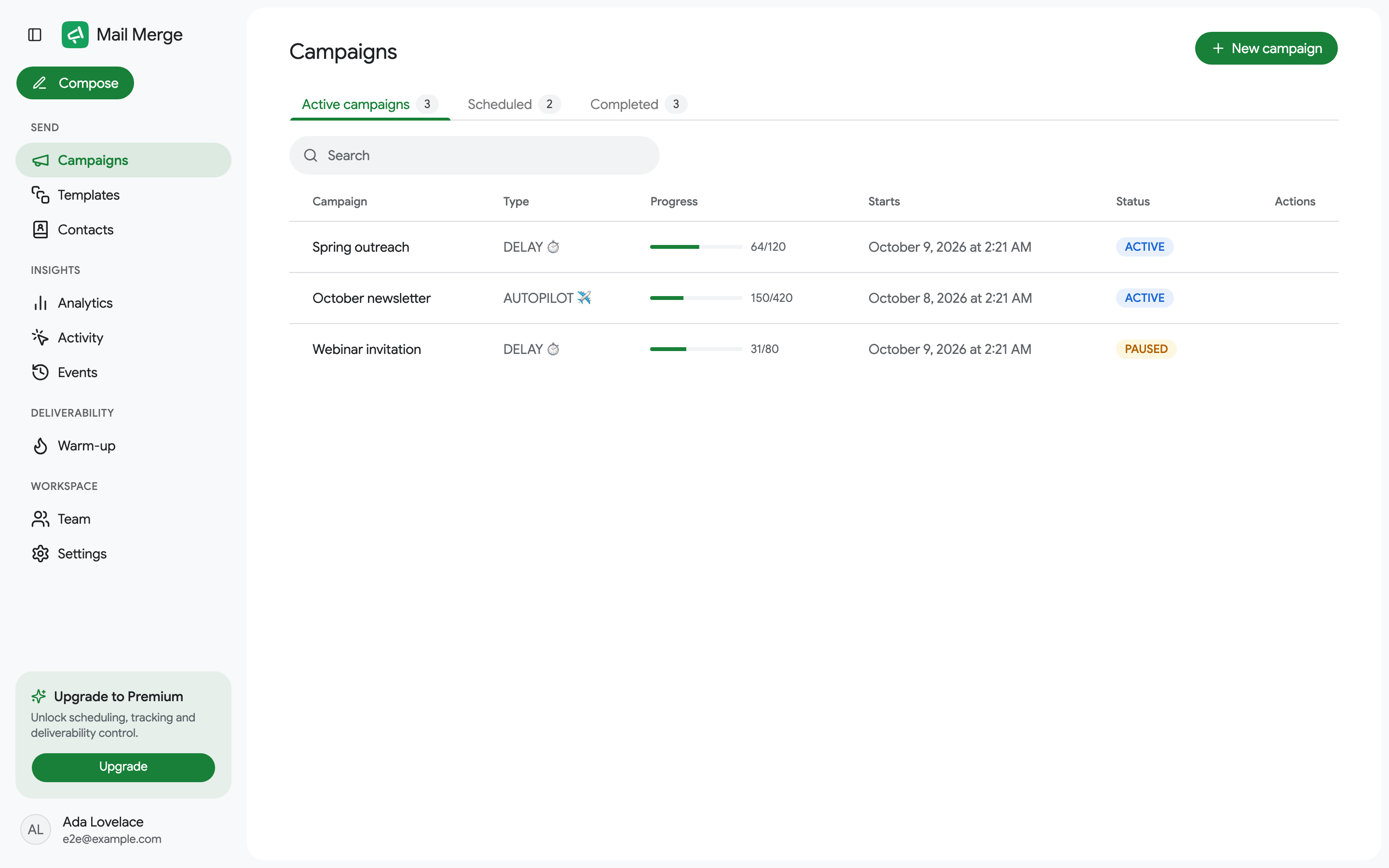Image resolution: width=1389 pixels, height=868 pixels.
Task: Click the PAUSED status badge
Action: point(1146,349)
